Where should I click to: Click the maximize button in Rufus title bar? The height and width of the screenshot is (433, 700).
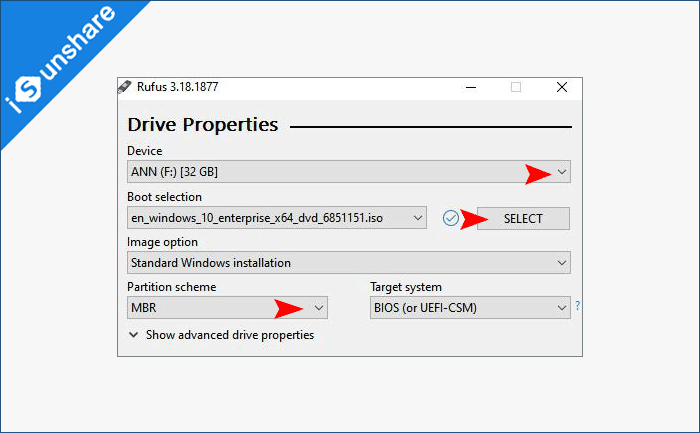516,87
